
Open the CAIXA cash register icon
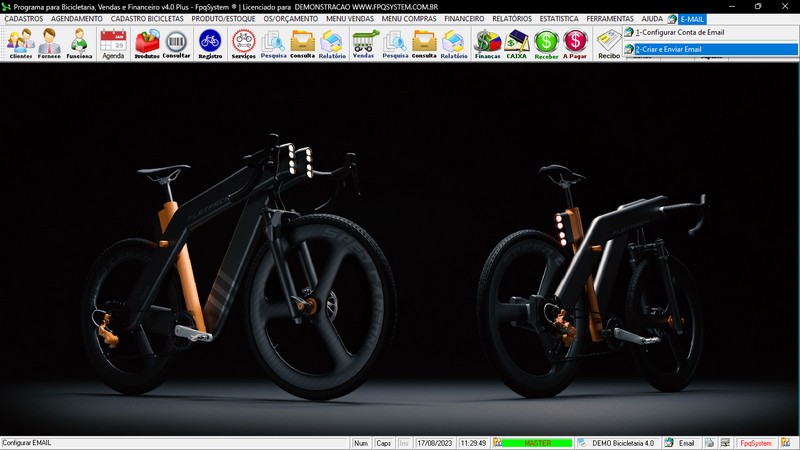click(517, 43)
